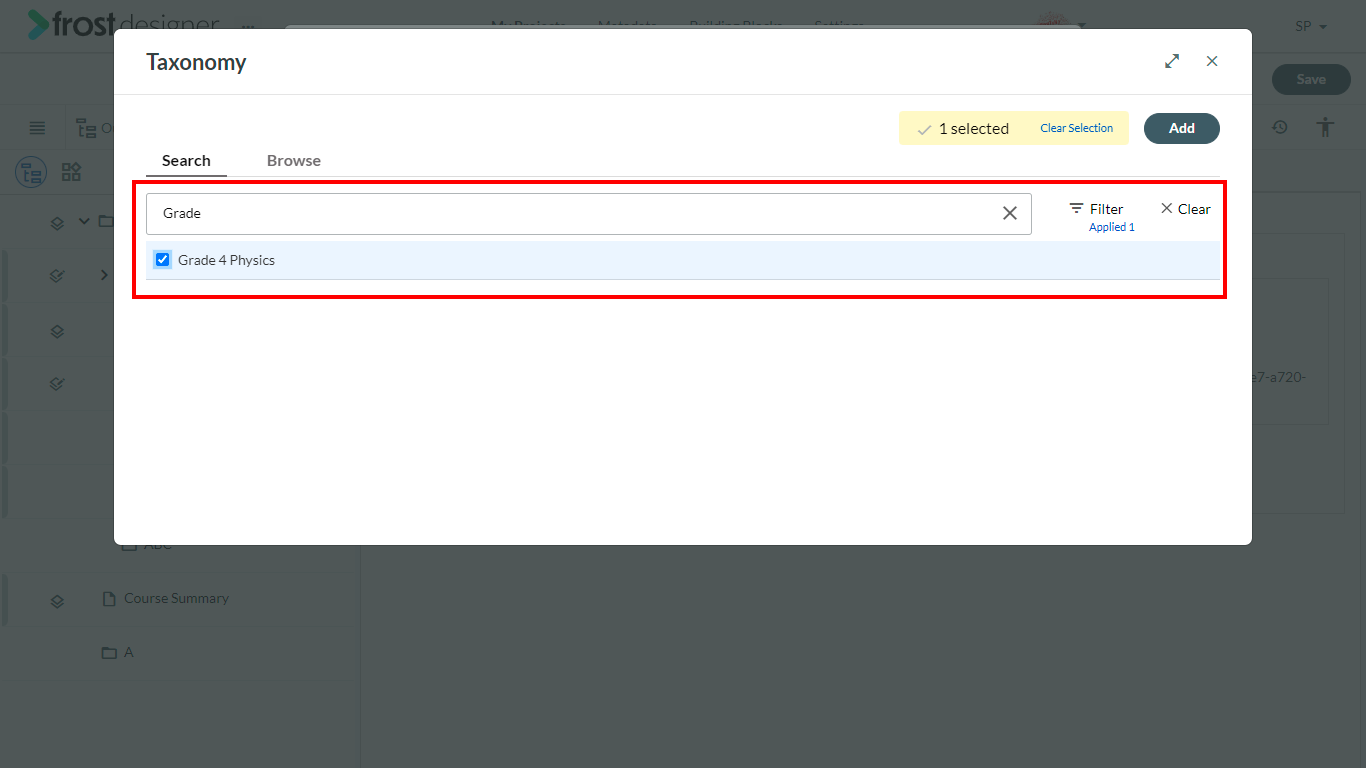Screen dimensions: 1366x768
Task: Switch to the Search tab
Action: pyautogui.click(x=186, y=160)
